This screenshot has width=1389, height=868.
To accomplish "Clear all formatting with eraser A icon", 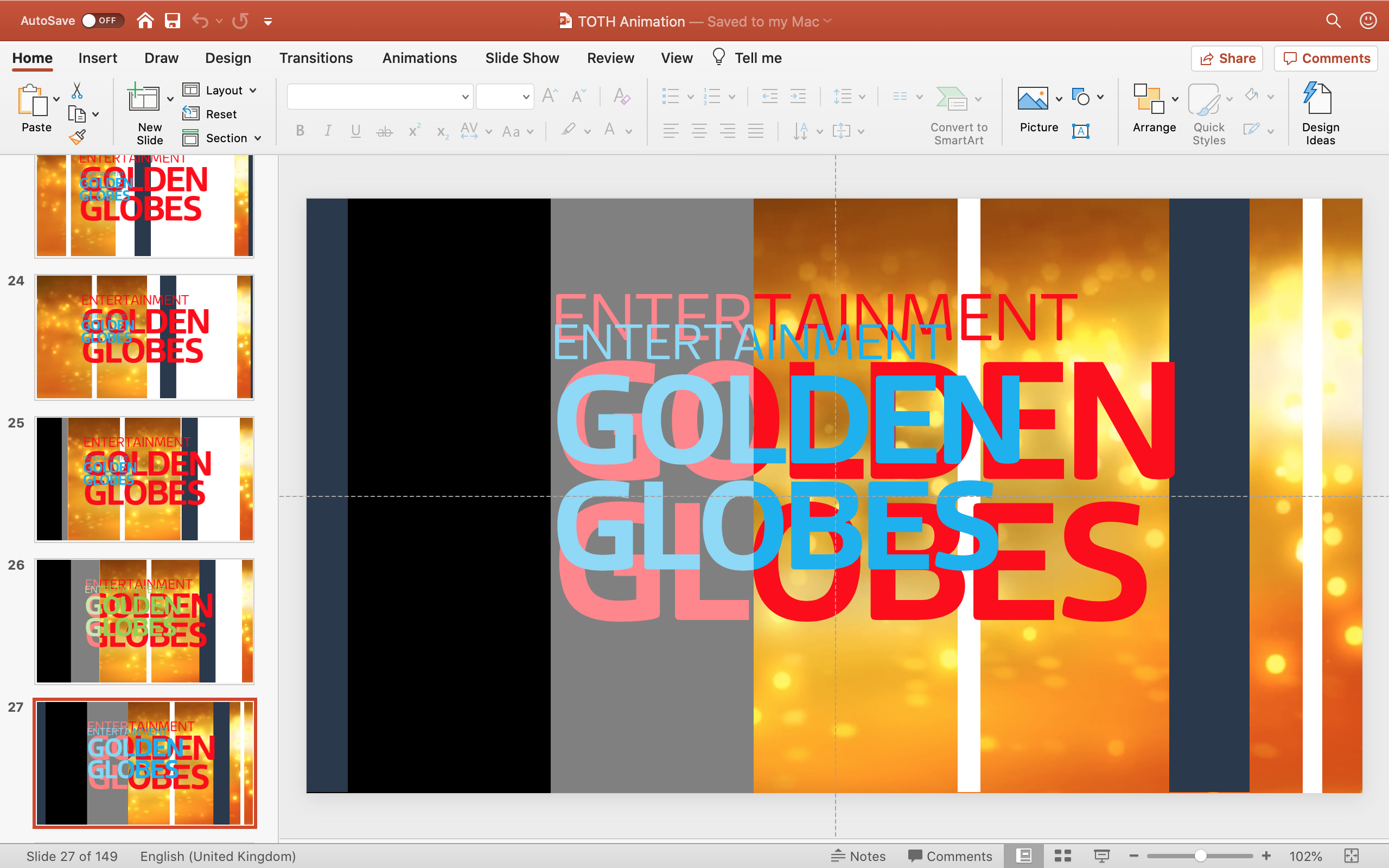I will click(622, 96).
